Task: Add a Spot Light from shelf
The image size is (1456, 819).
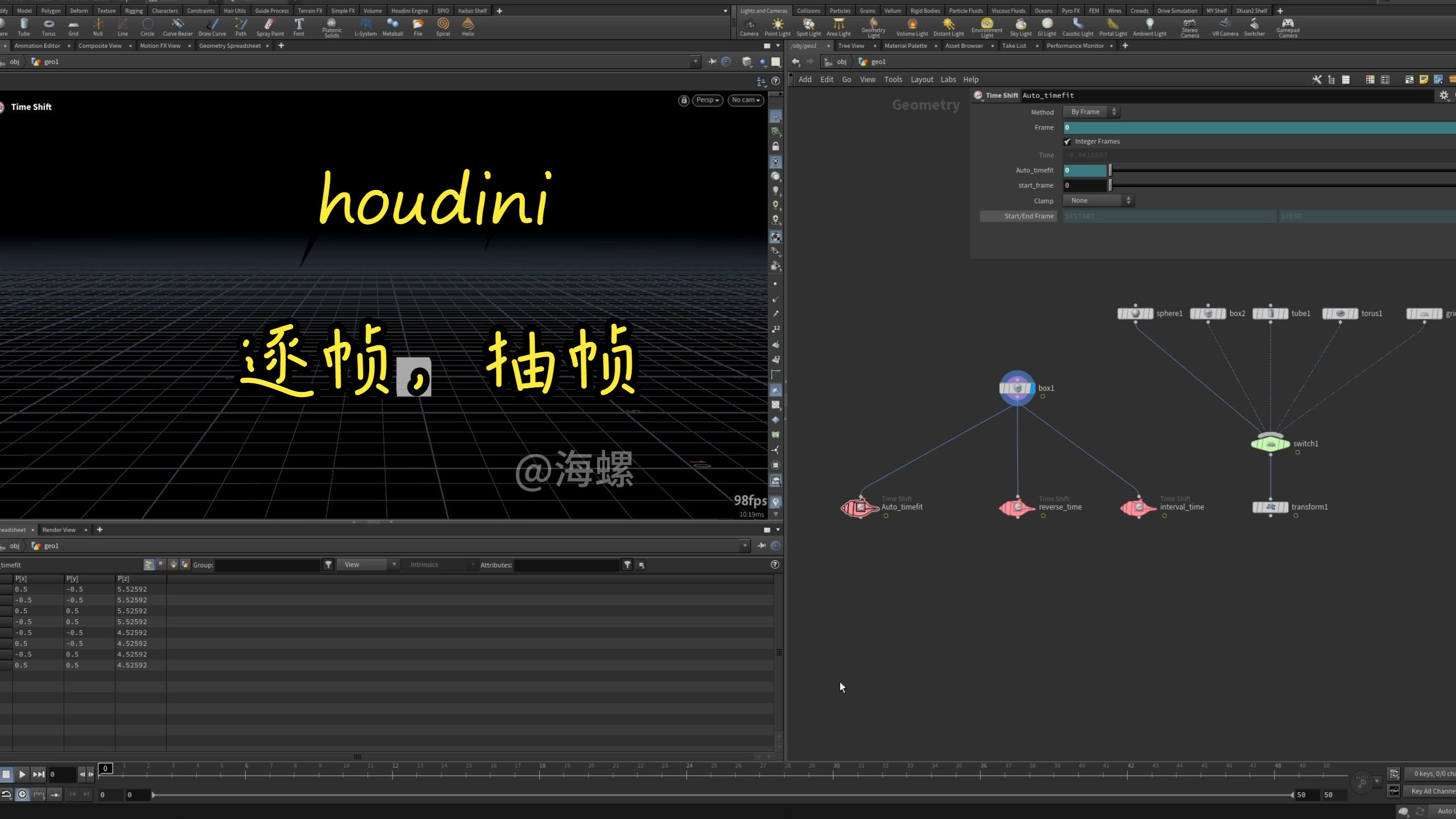Action: 809,27
